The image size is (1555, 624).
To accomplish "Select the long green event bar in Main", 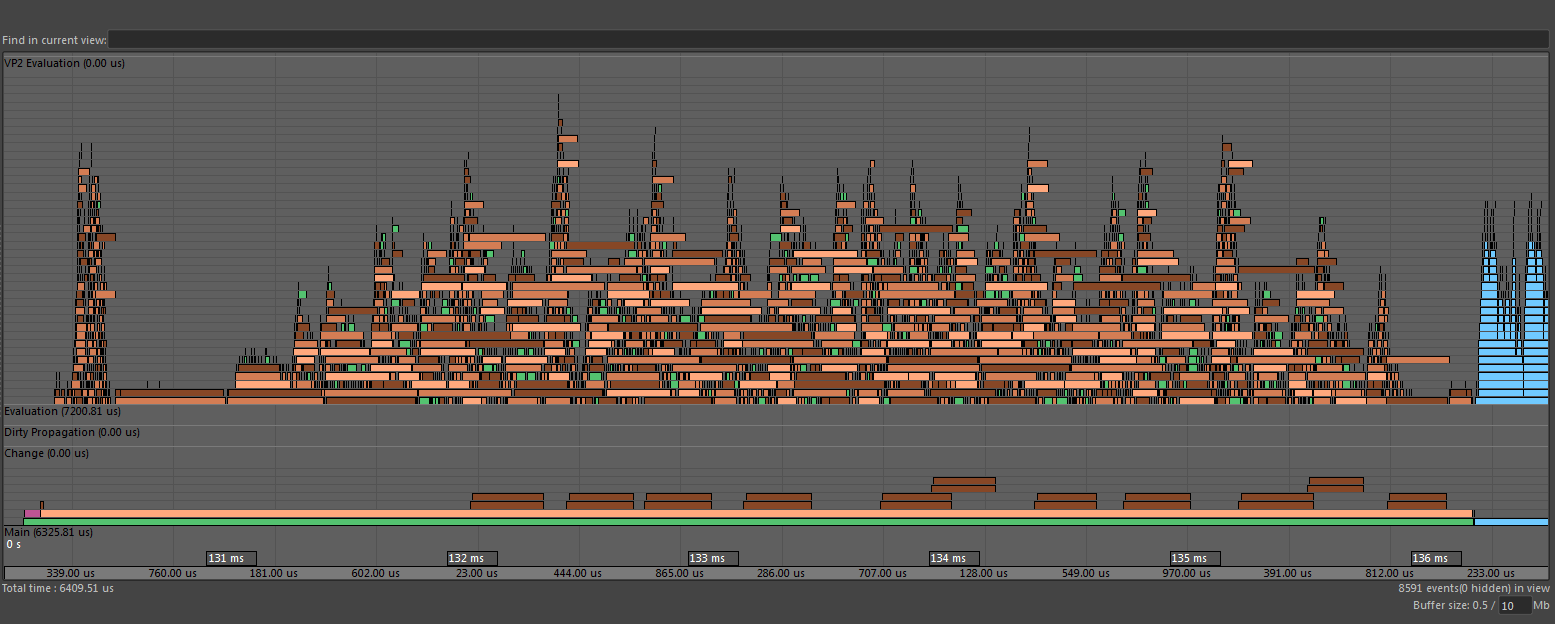I will tap(700, 522).
